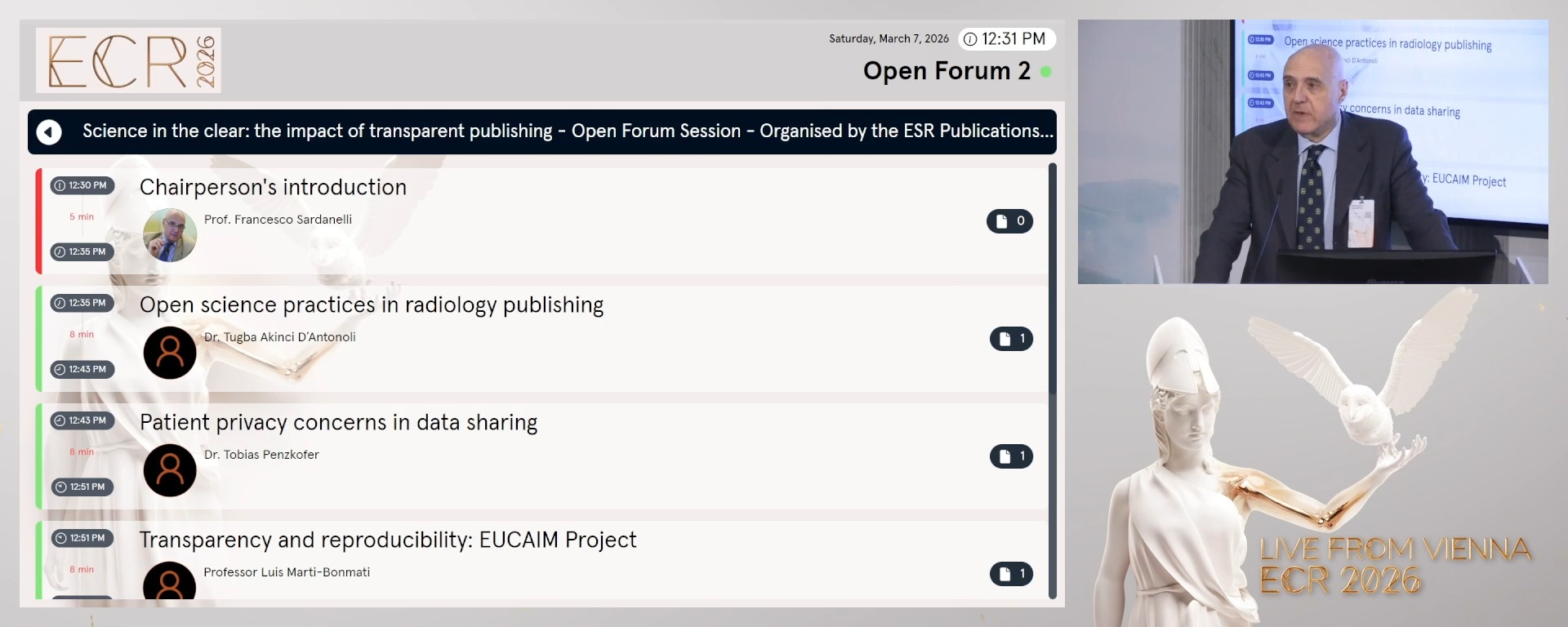1568x627 pixels.
Task: Open Transparency and reproducibility: EUCAIM Project
Action: point(388,540)
